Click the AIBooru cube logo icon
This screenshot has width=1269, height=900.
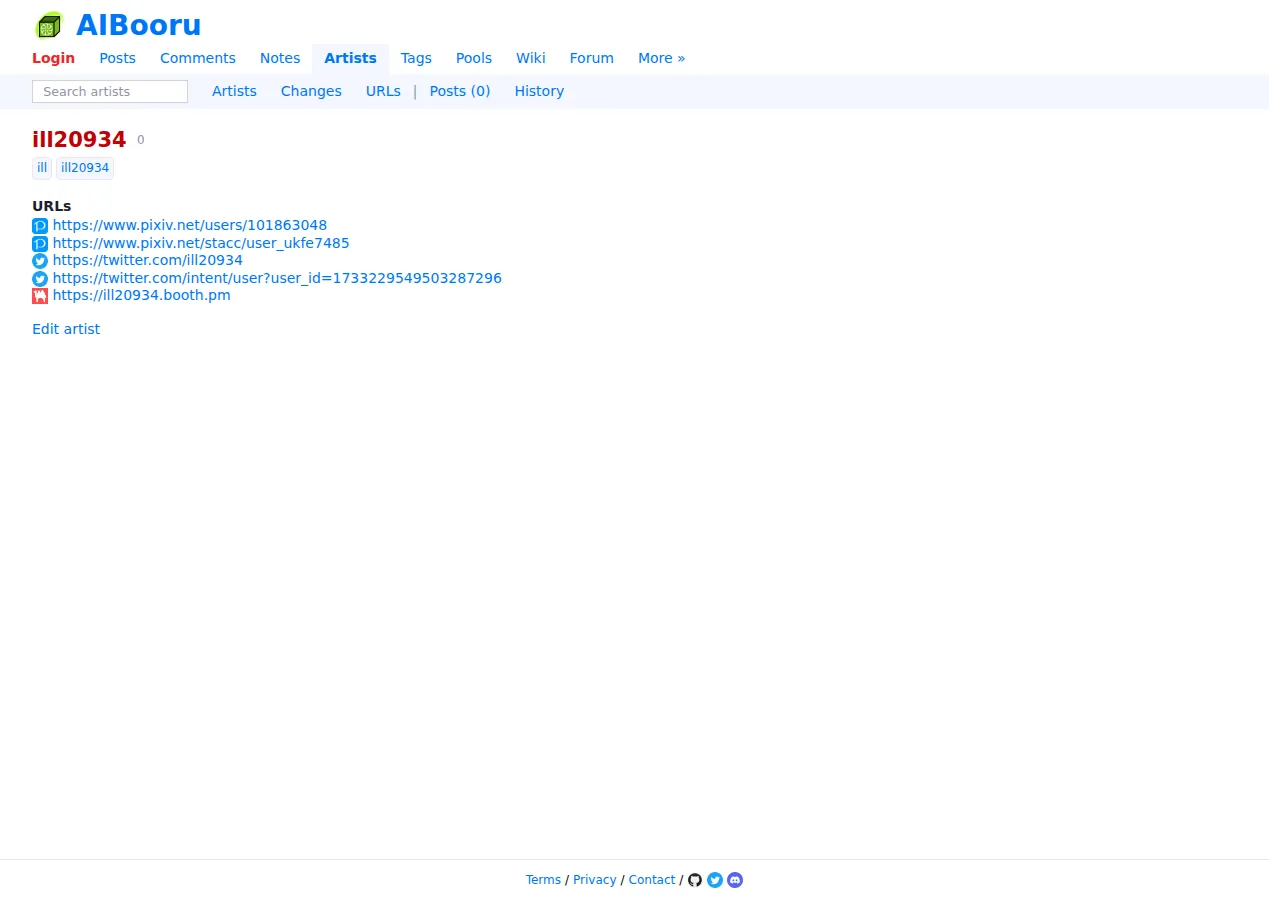tap(49, 25)
